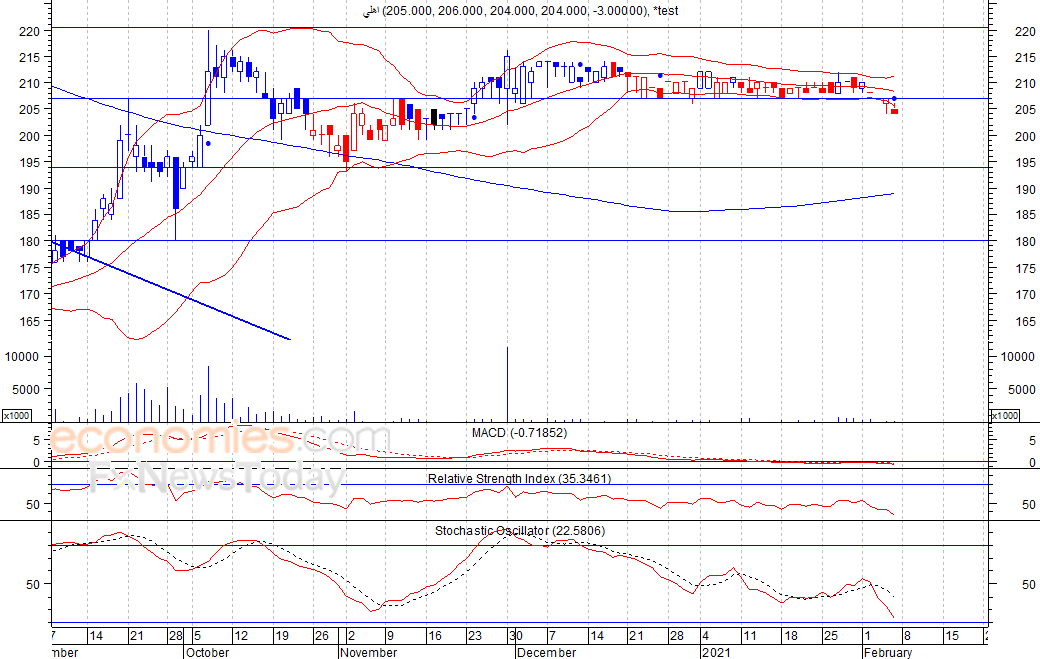This screenshot has width=1040, height=659.
Task: Click the 10000 volume label on left axis
Action: (22, 357)
